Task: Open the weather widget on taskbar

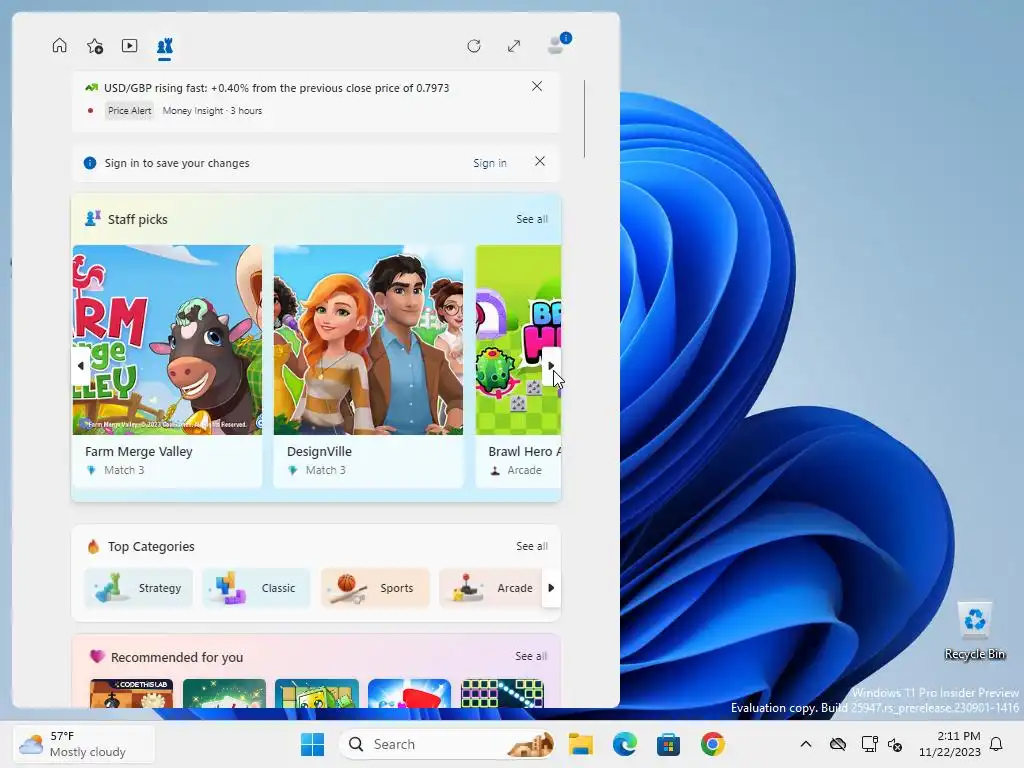Action: (84, 744)
